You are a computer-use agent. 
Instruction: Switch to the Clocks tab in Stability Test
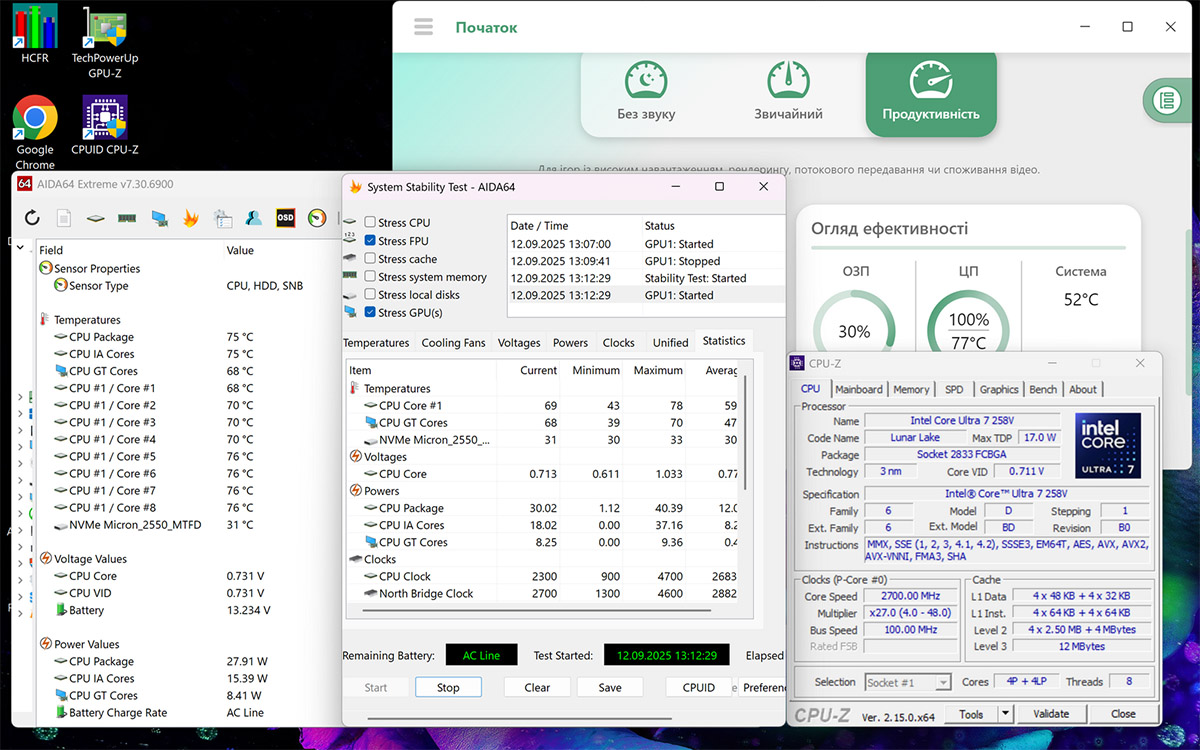(618, 342)
